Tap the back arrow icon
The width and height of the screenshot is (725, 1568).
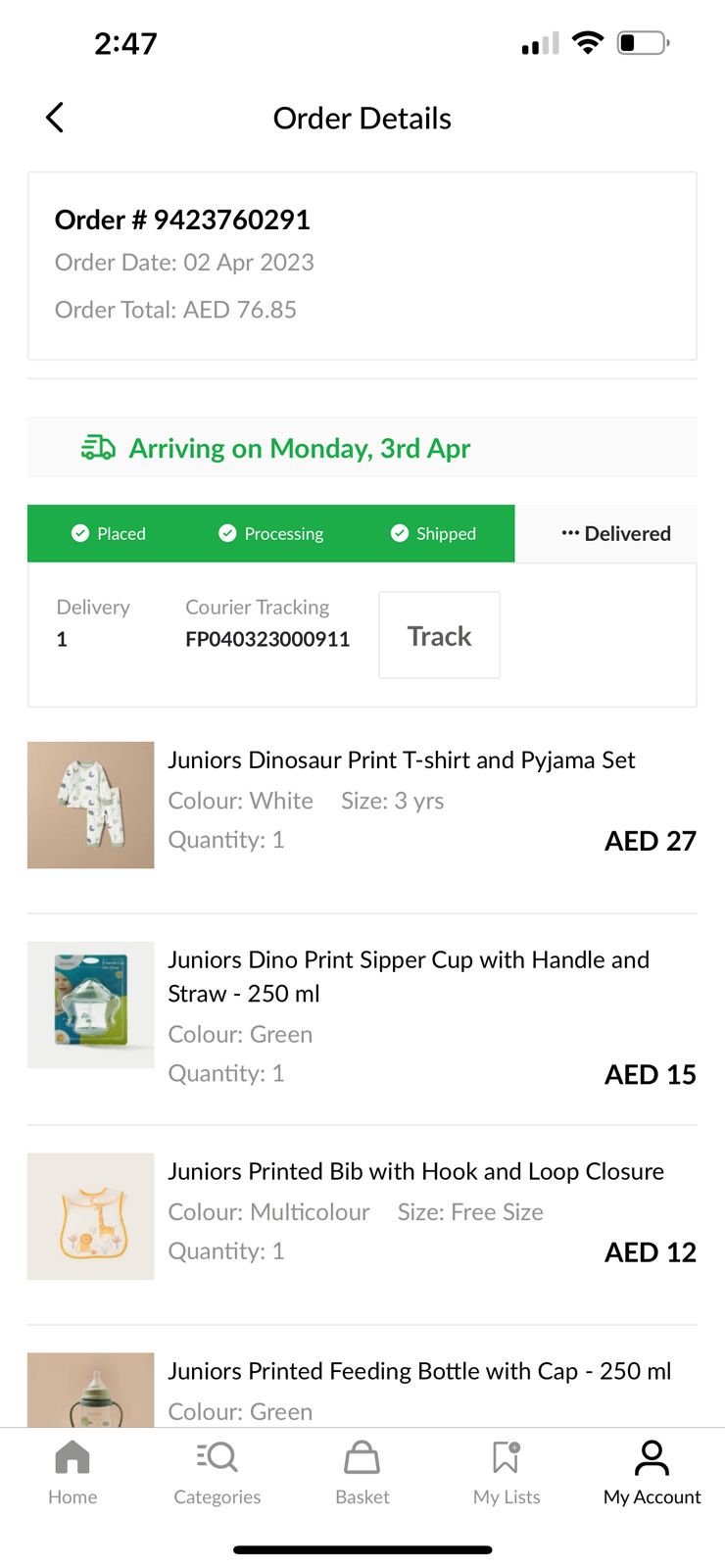(x=55, y=118)
